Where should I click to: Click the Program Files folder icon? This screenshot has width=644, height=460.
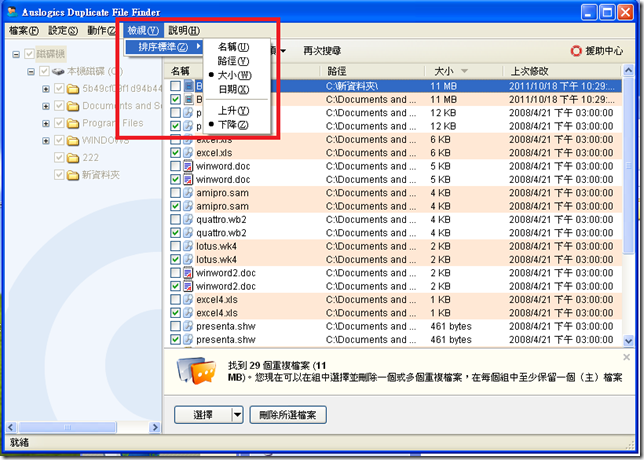point(73,123)
